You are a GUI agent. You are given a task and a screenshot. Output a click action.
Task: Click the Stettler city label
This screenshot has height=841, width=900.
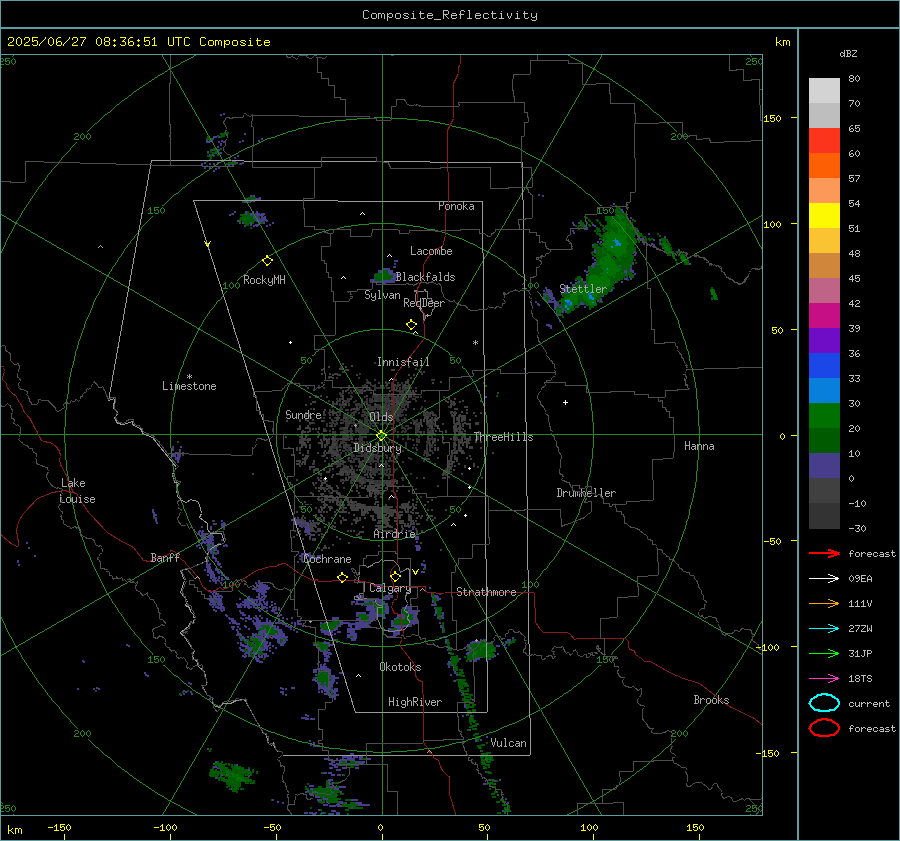pyautogui.click(x=583, y=289)
